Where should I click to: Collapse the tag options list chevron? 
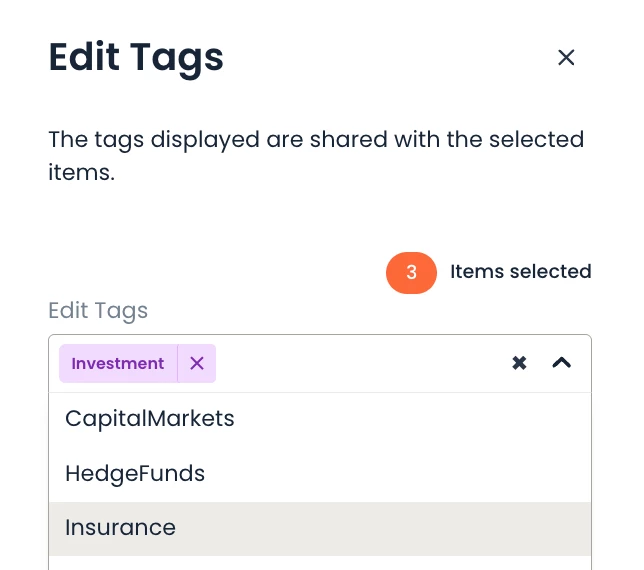click(x=562, y=363)
